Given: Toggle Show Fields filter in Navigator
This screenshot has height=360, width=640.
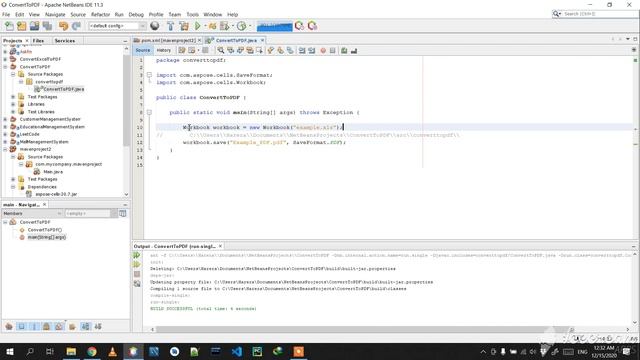Looking at the screenshot, I should (x=21, y=327).
